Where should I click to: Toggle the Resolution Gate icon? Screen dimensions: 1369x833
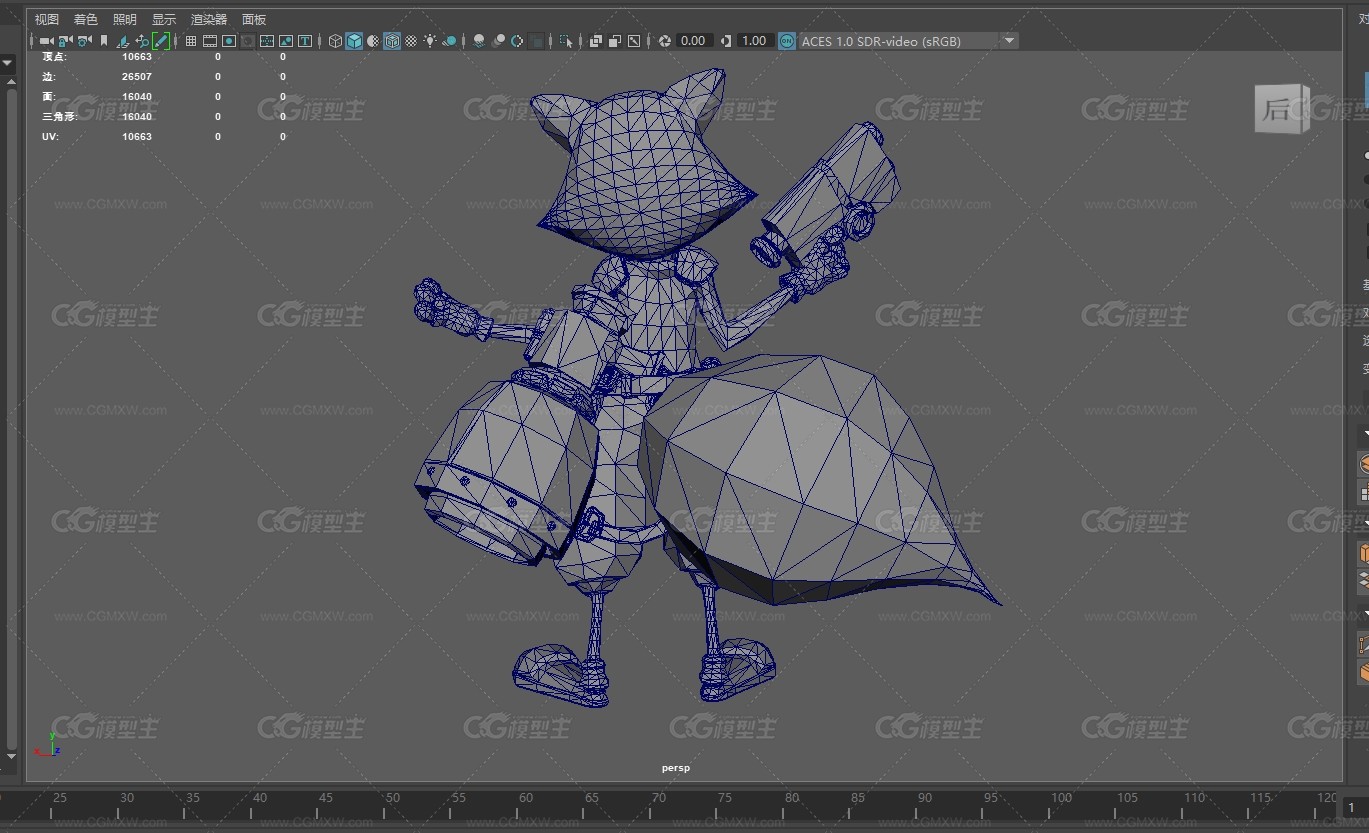coord(229,41)
